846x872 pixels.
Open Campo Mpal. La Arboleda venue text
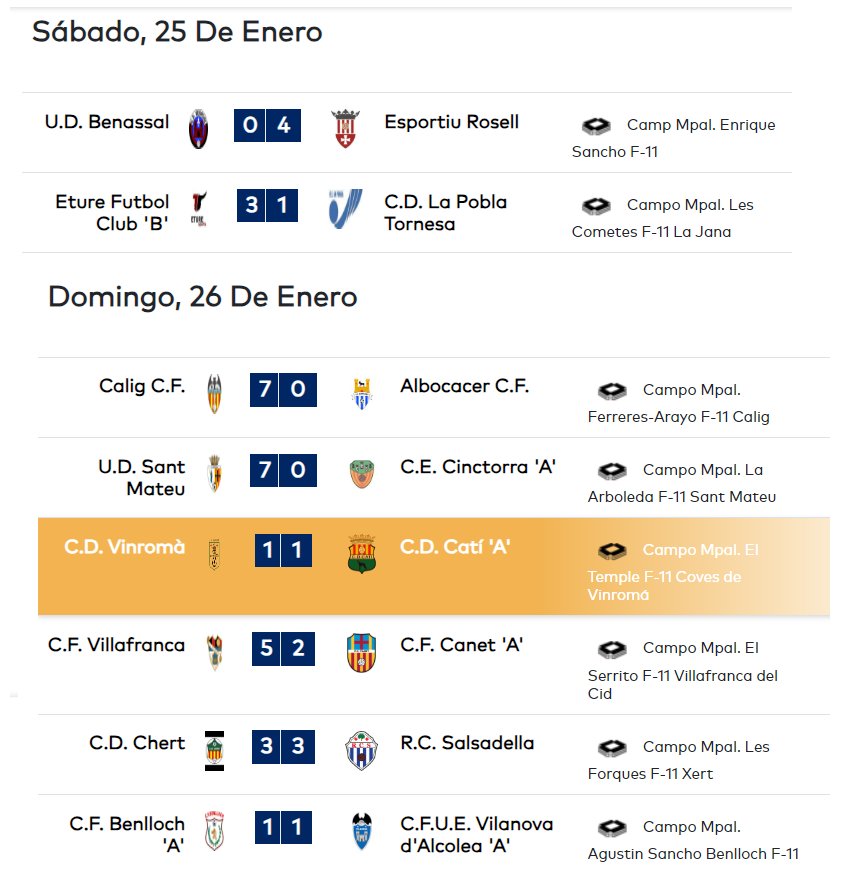coord(682,483)
